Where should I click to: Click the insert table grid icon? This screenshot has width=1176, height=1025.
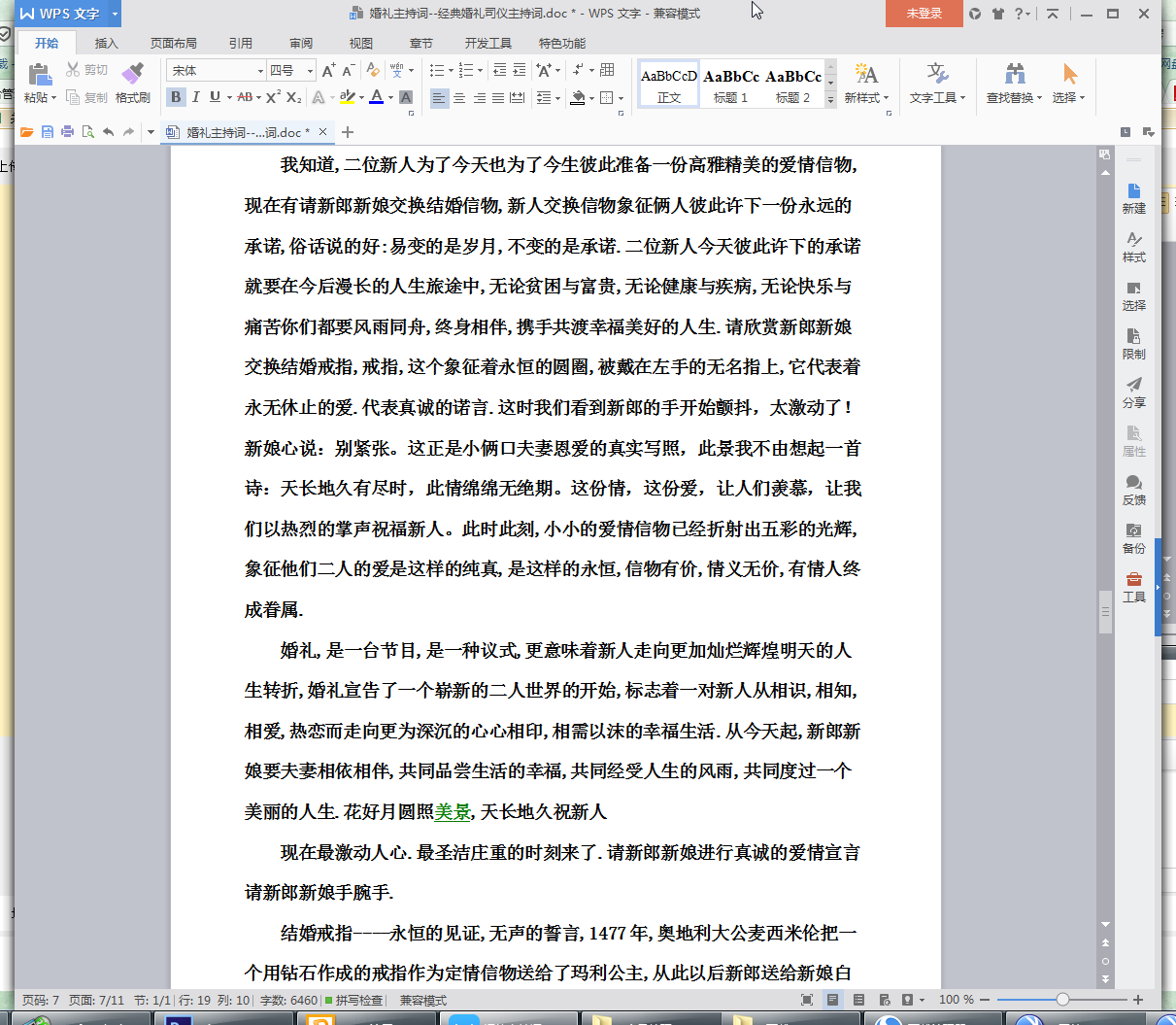tap(608, 70)
